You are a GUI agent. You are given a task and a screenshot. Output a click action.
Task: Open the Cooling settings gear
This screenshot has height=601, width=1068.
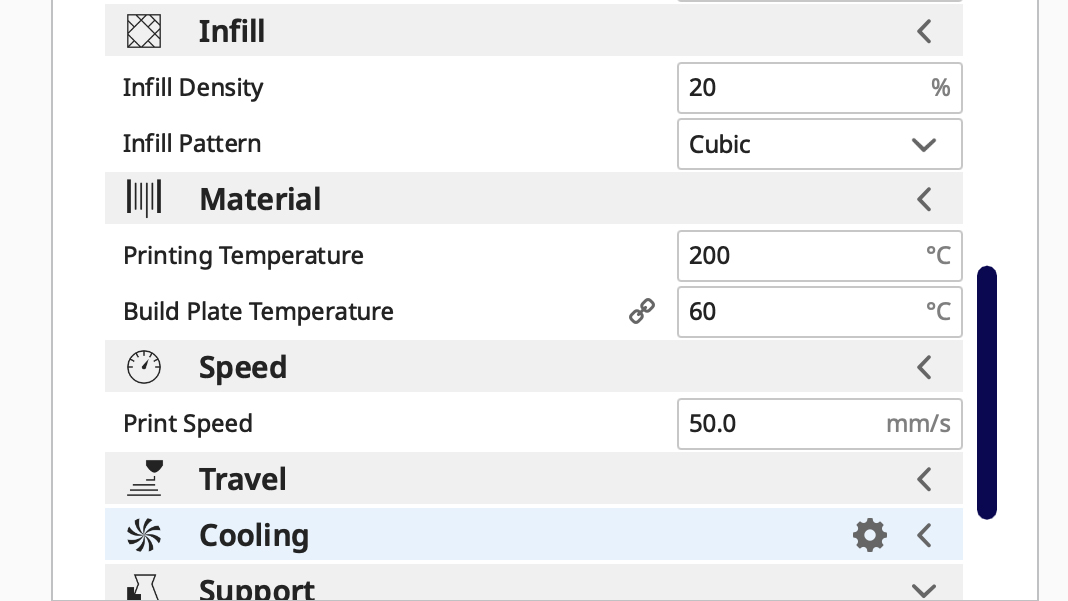click(869, 536)
